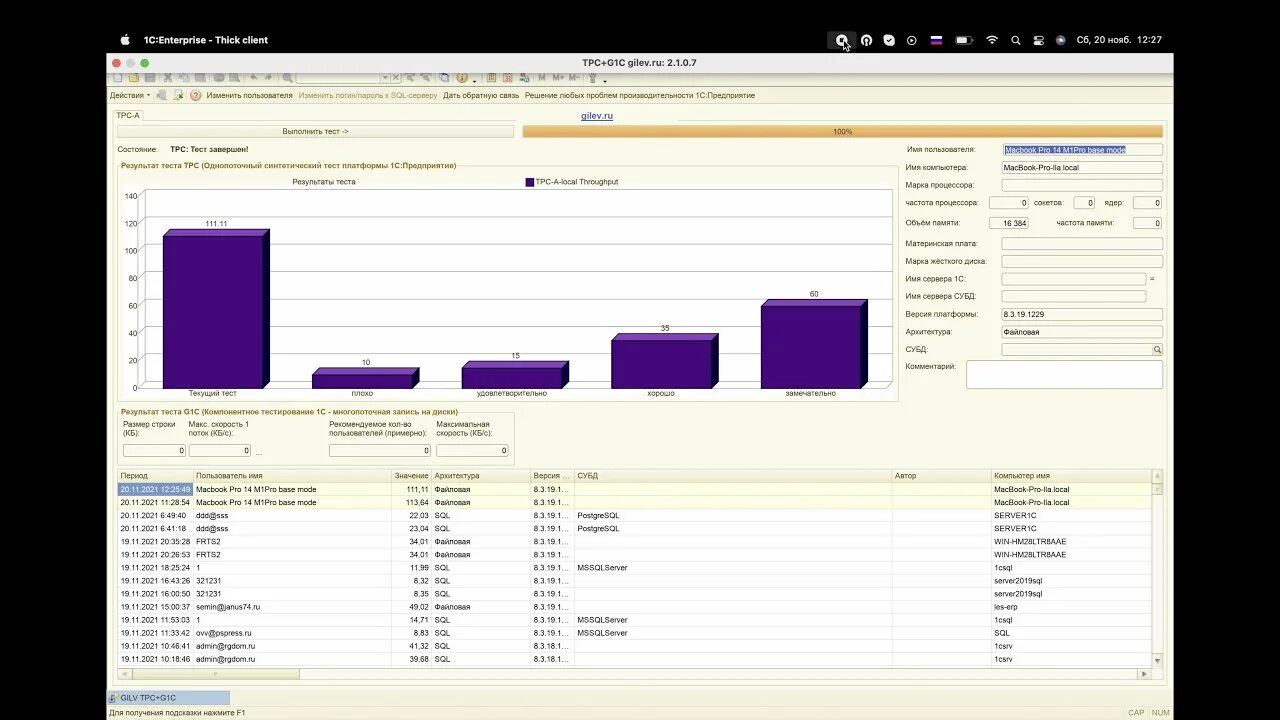Click the Имя компьютера field
Image resolution: width=1280 pixels, height=720 pixels.
coord(1082,168)
